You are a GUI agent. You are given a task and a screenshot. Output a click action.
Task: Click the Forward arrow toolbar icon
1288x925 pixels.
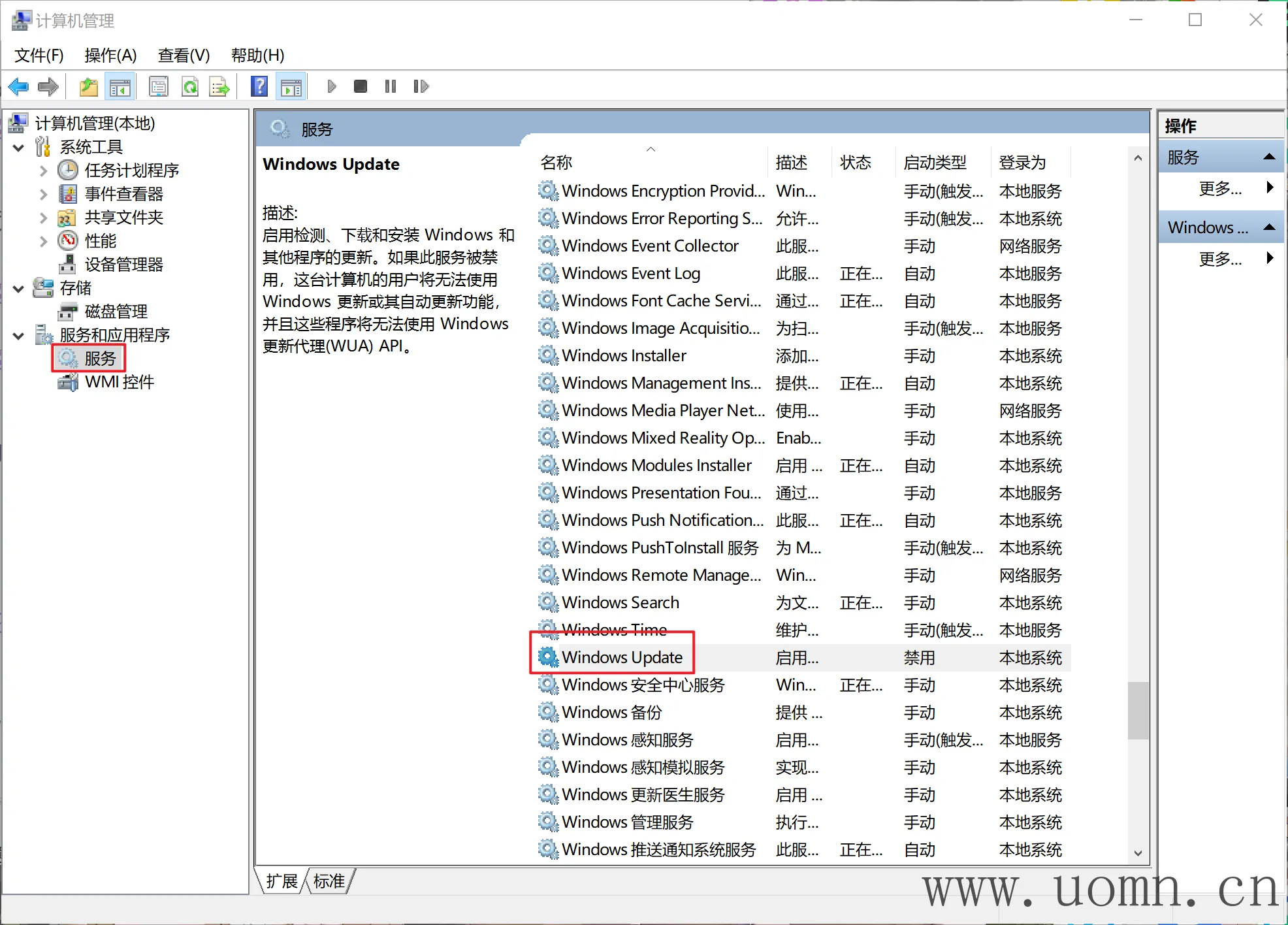tap(48, 86)
